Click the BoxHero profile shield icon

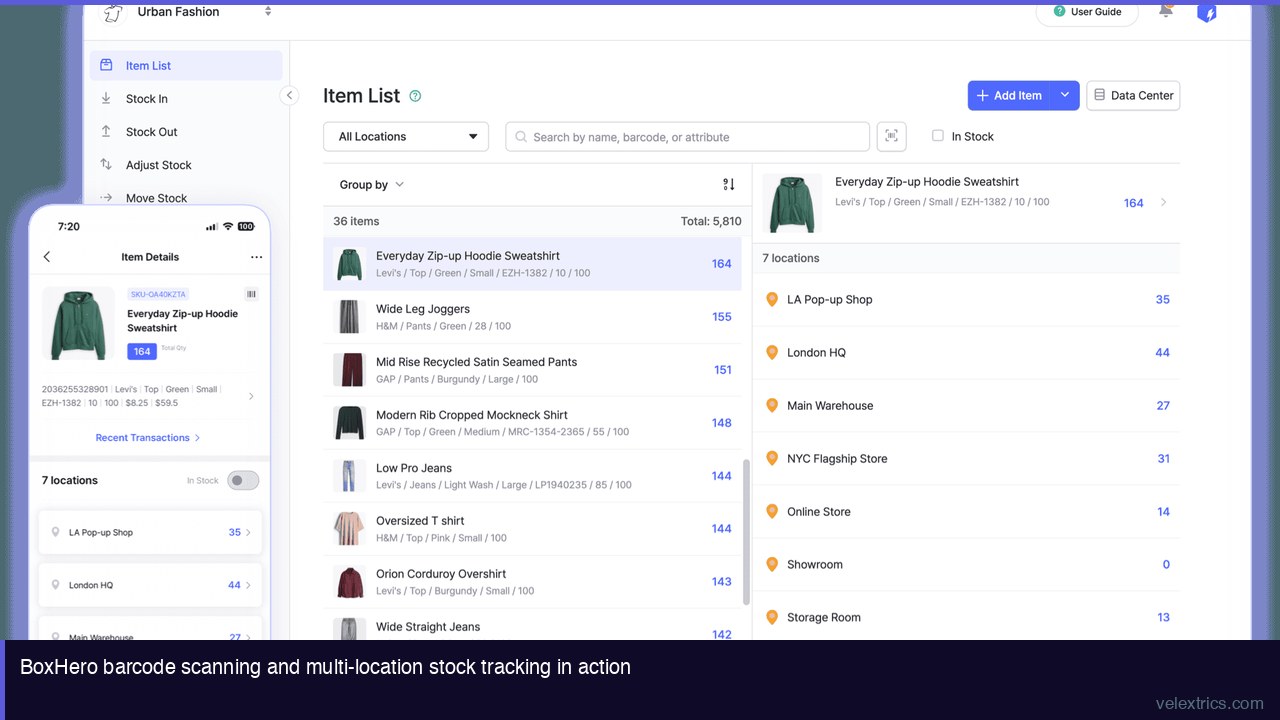point(1207,12)
